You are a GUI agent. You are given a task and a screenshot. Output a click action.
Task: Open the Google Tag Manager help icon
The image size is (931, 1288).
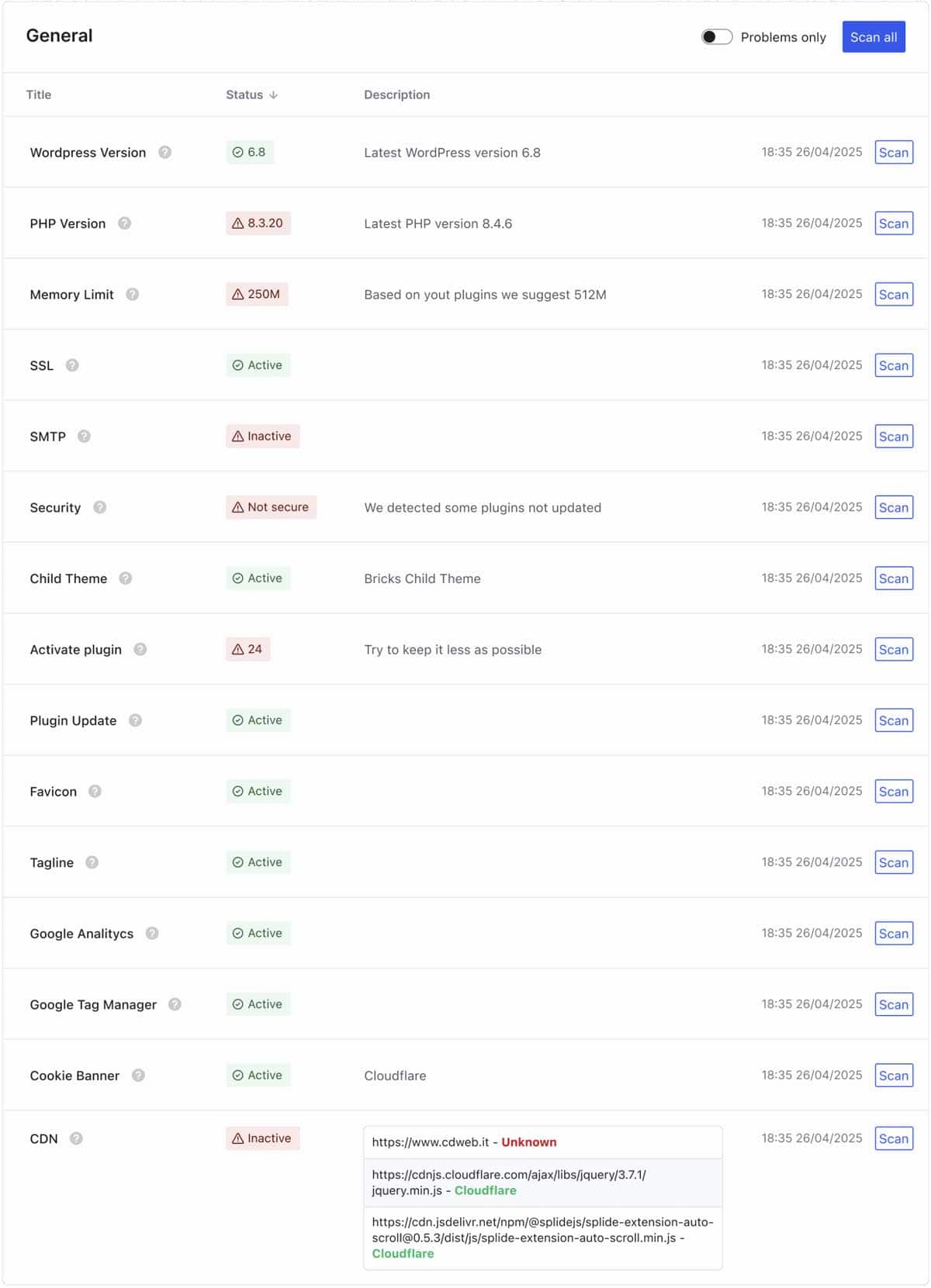pyautogui.click(x=176, y=1003)
